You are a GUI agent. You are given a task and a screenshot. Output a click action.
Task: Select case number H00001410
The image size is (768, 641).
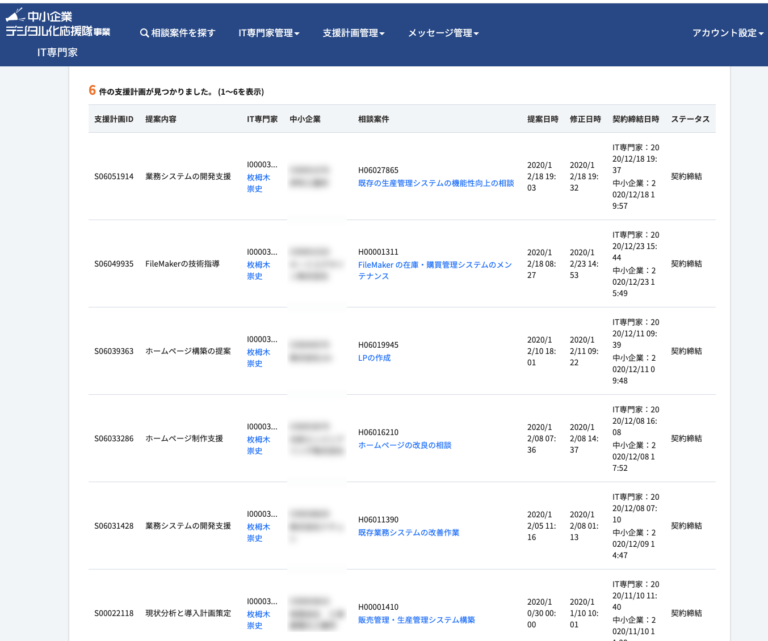point(378,607)
